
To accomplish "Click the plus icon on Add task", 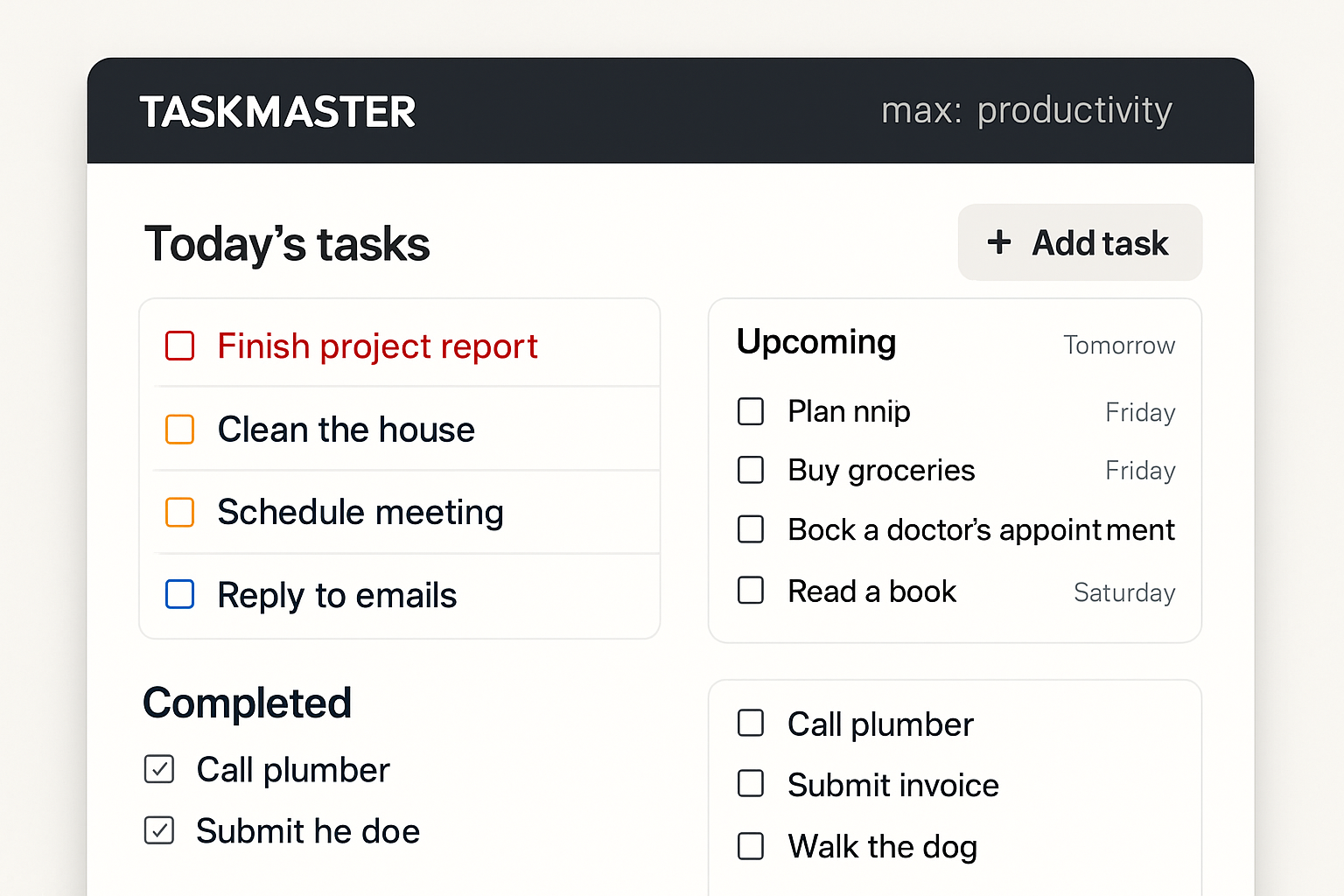I will [999, 242].
